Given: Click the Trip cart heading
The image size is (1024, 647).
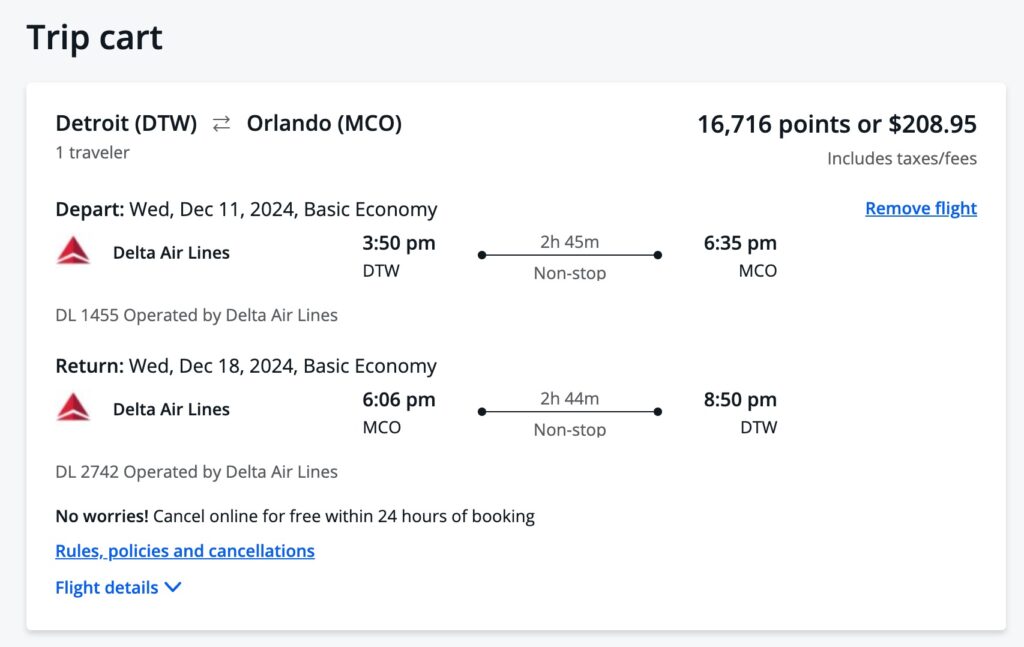Looking at the screenshot, I should [94, 38].
